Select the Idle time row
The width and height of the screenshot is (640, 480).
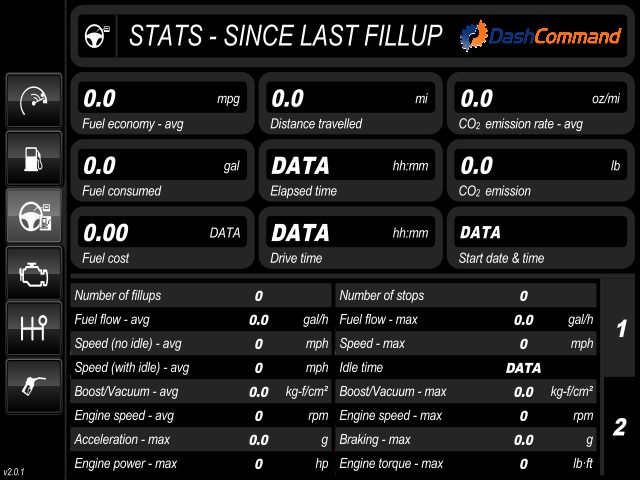(x=466, y=367)
